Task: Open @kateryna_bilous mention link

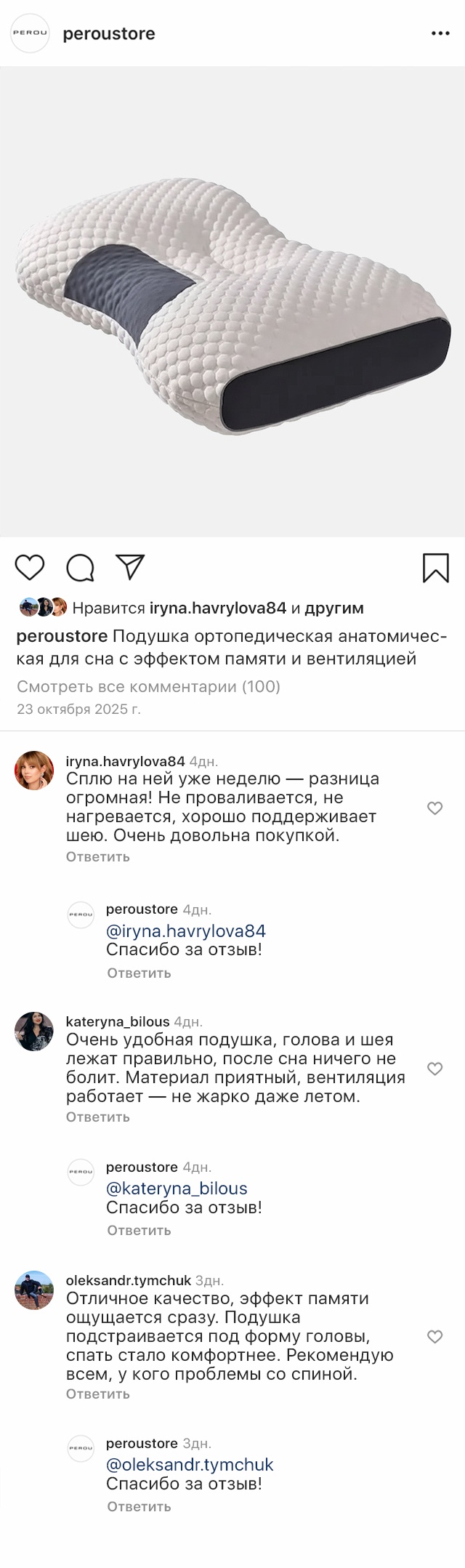Action: pos(177,1188)
